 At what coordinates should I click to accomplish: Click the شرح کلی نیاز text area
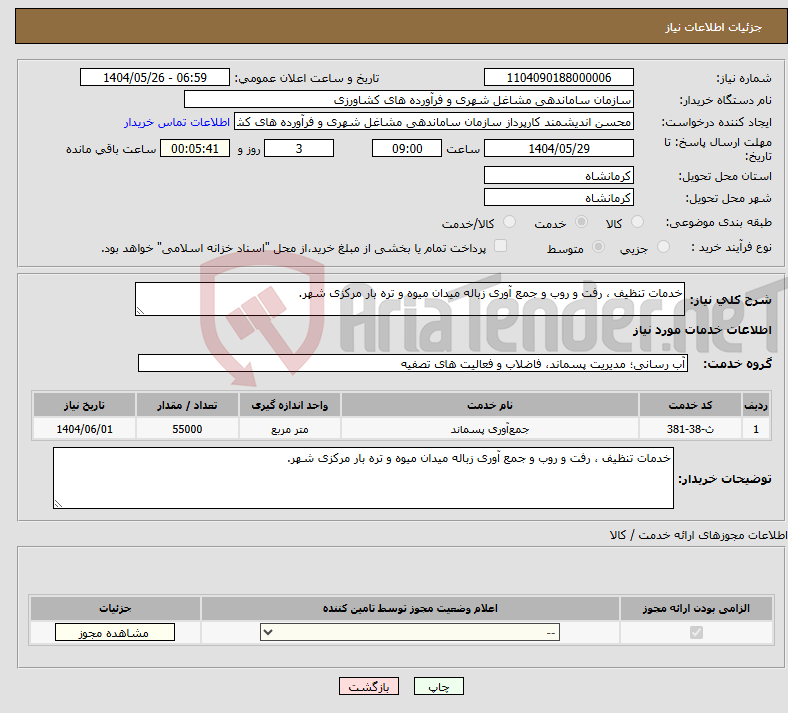[410, 299]
